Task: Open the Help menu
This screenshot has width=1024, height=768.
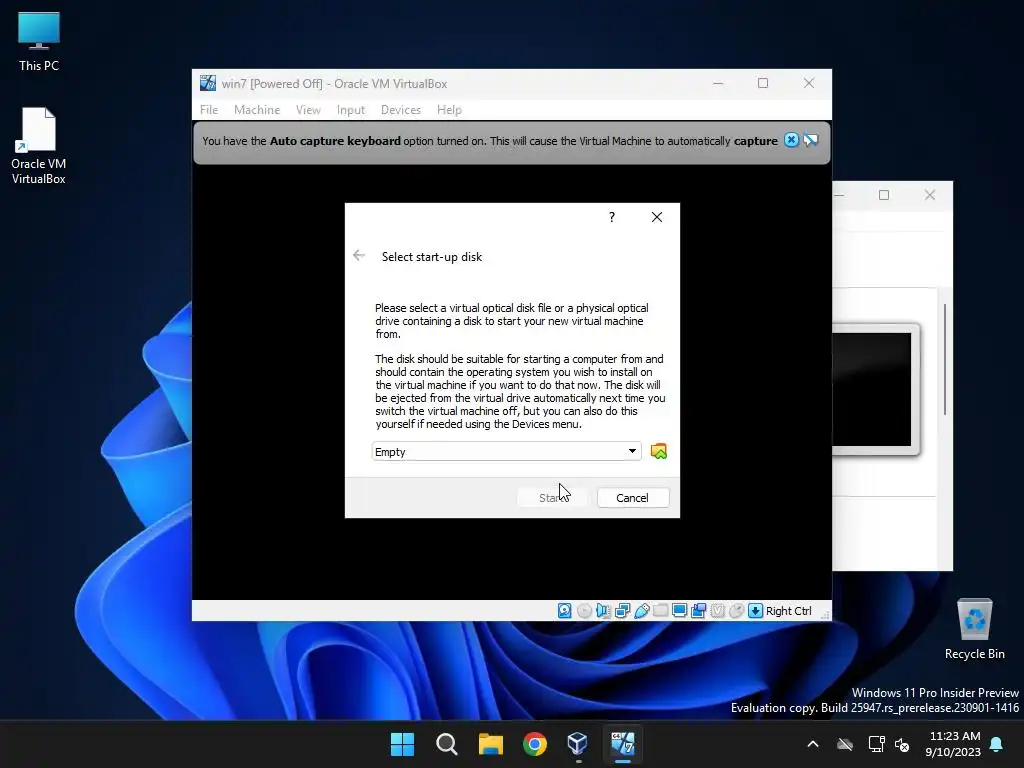Action: point(449,110)
